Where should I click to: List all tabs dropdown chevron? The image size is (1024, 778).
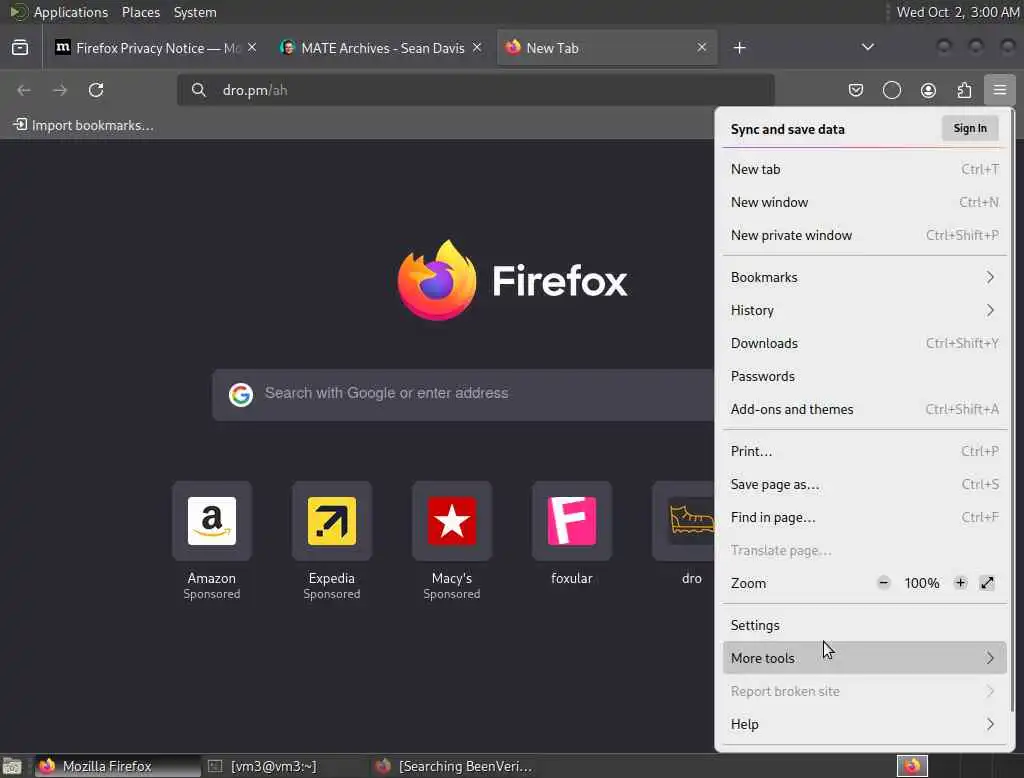(x=867, y=47)
